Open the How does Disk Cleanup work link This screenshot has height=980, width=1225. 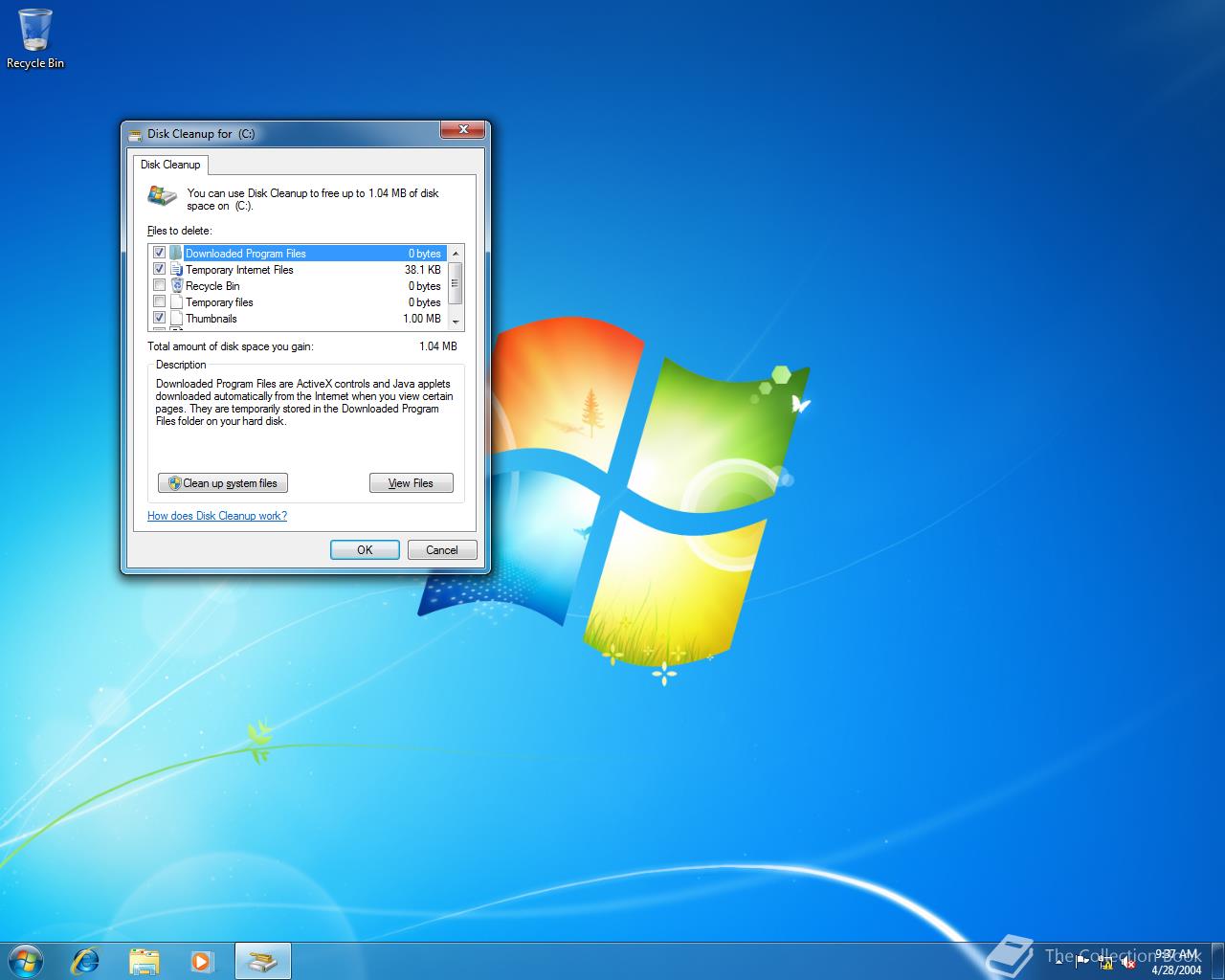217,516
